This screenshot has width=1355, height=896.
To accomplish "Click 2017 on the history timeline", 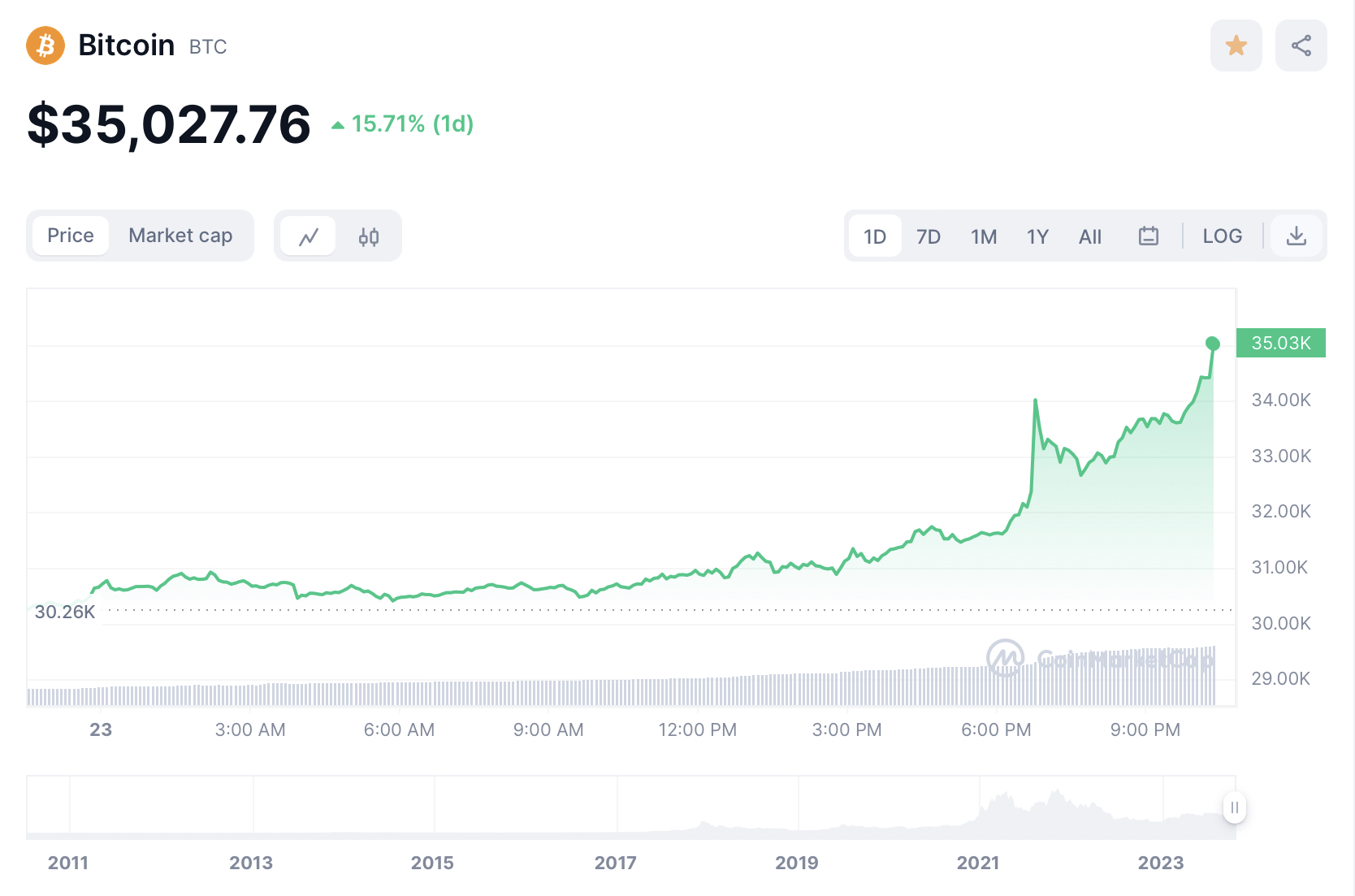I will pyautogui.click(x=615, y=863).
